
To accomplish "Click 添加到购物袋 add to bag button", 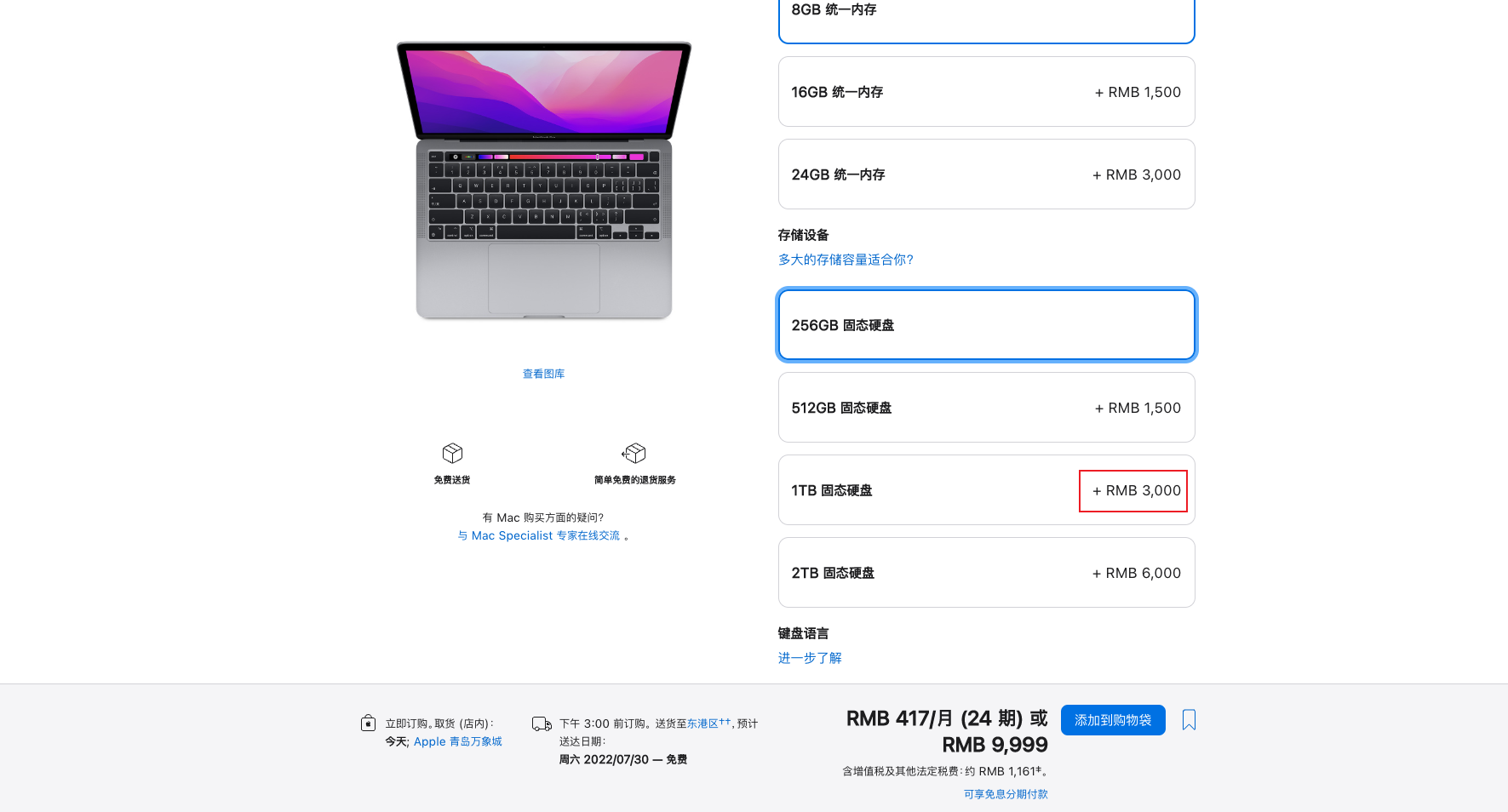I will point(1113,720).
